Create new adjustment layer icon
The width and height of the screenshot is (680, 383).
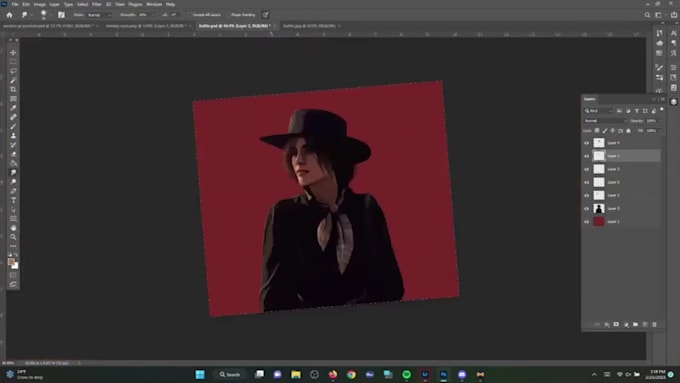[x=626, y=324]
